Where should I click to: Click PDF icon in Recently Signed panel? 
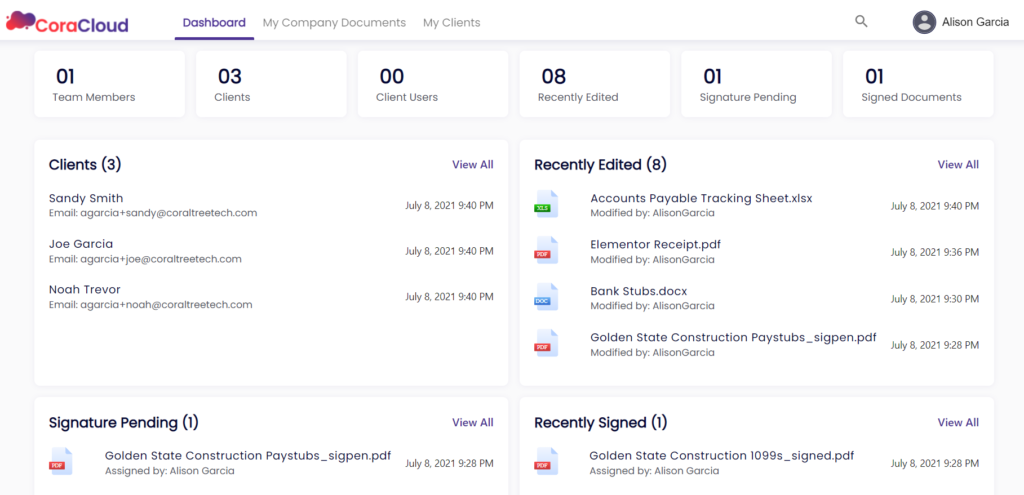(545, 461)
